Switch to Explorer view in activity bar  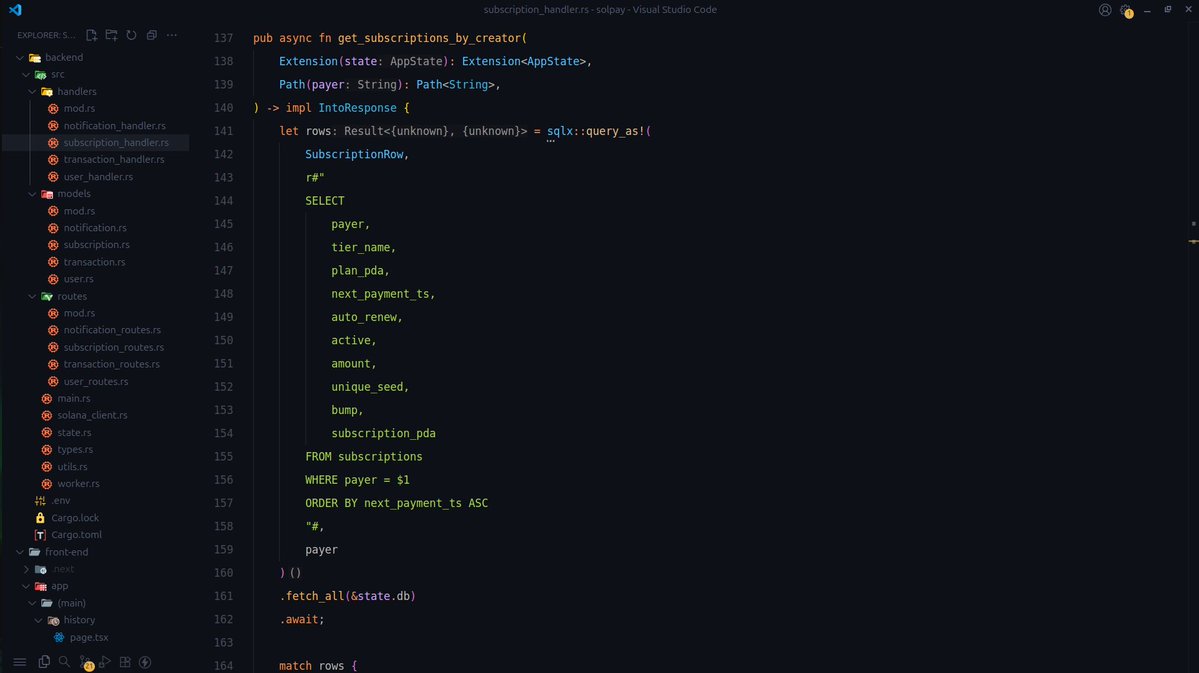44,662
